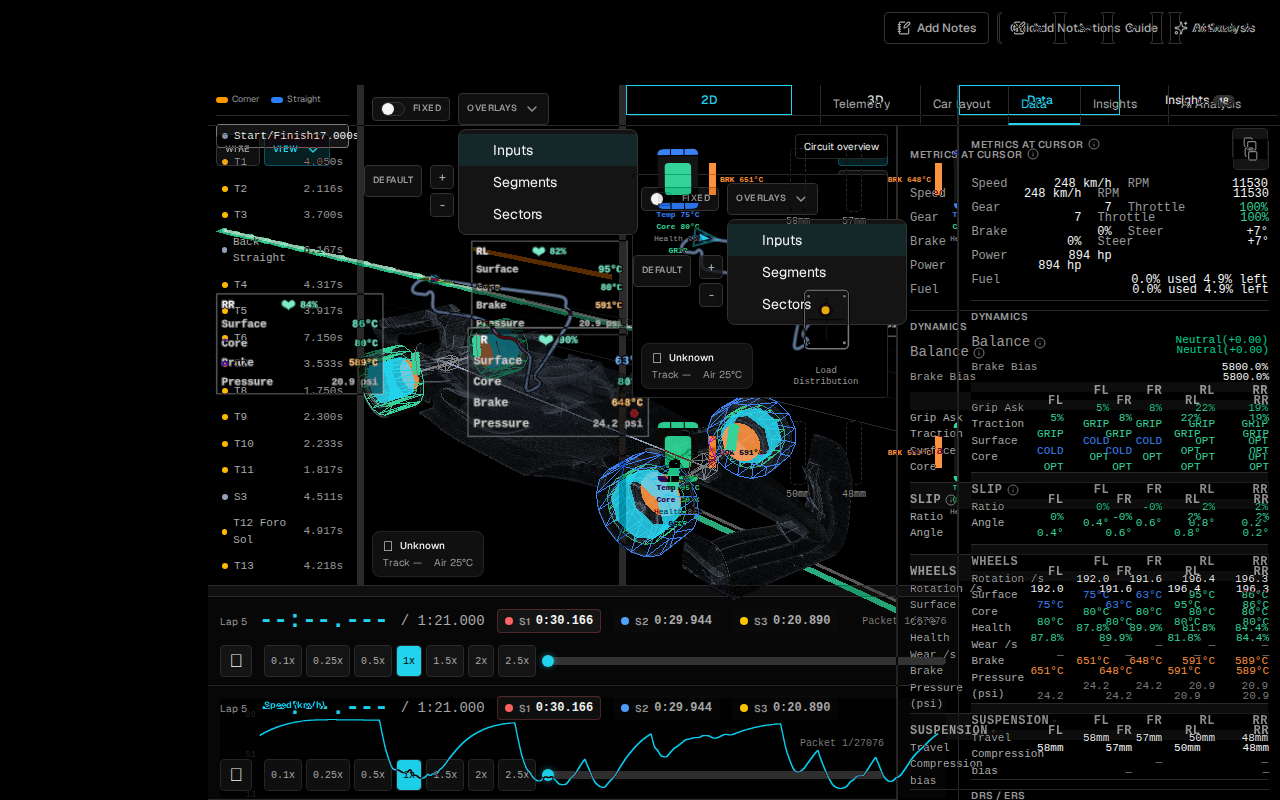Select the S3 4.511s row
This screenshot has width=1280, height=800.
(283, 496)
